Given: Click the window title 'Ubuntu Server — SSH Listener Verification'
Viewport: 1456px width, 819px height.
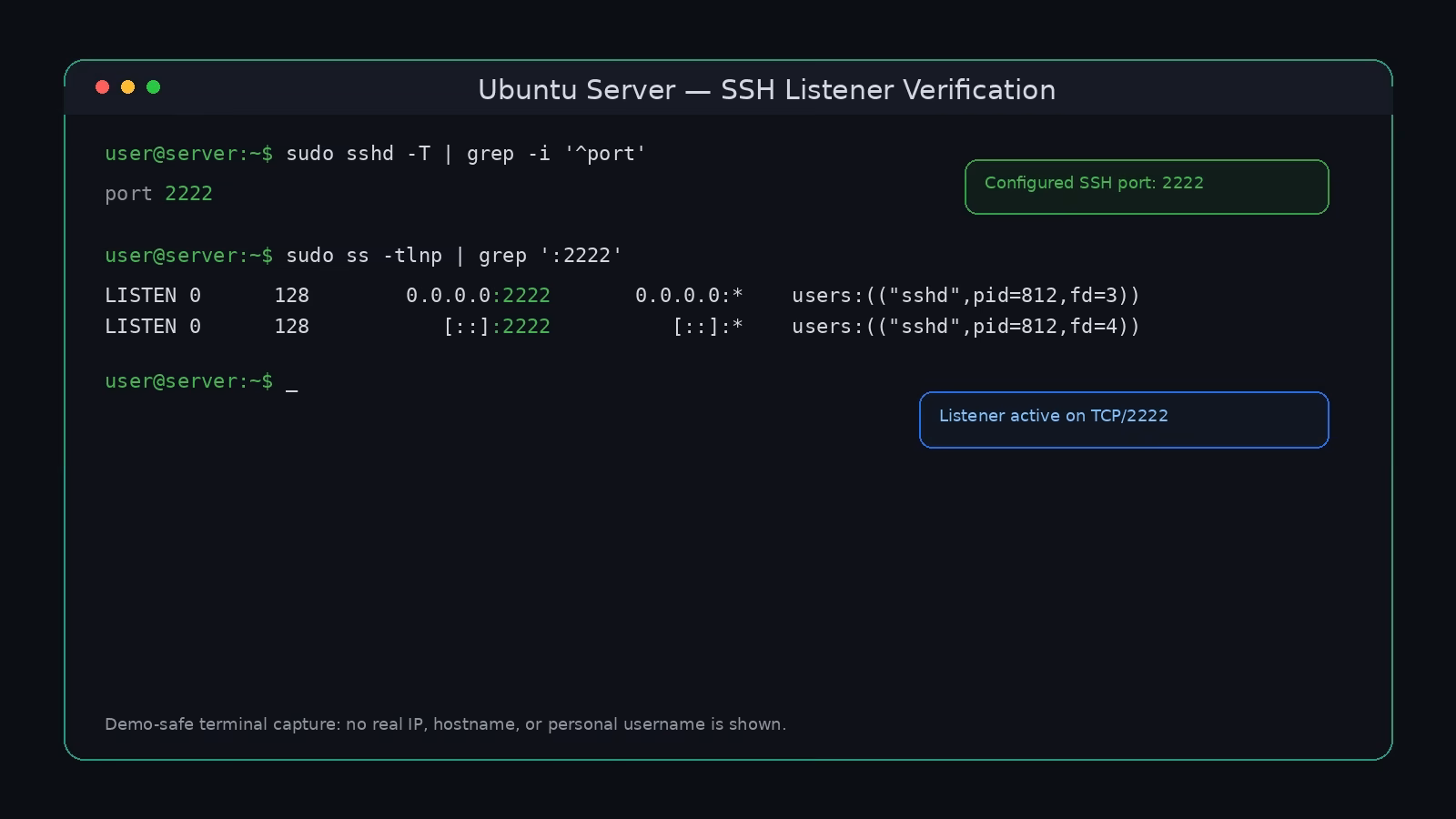Looking at the screenshot, I should point(766,90).
